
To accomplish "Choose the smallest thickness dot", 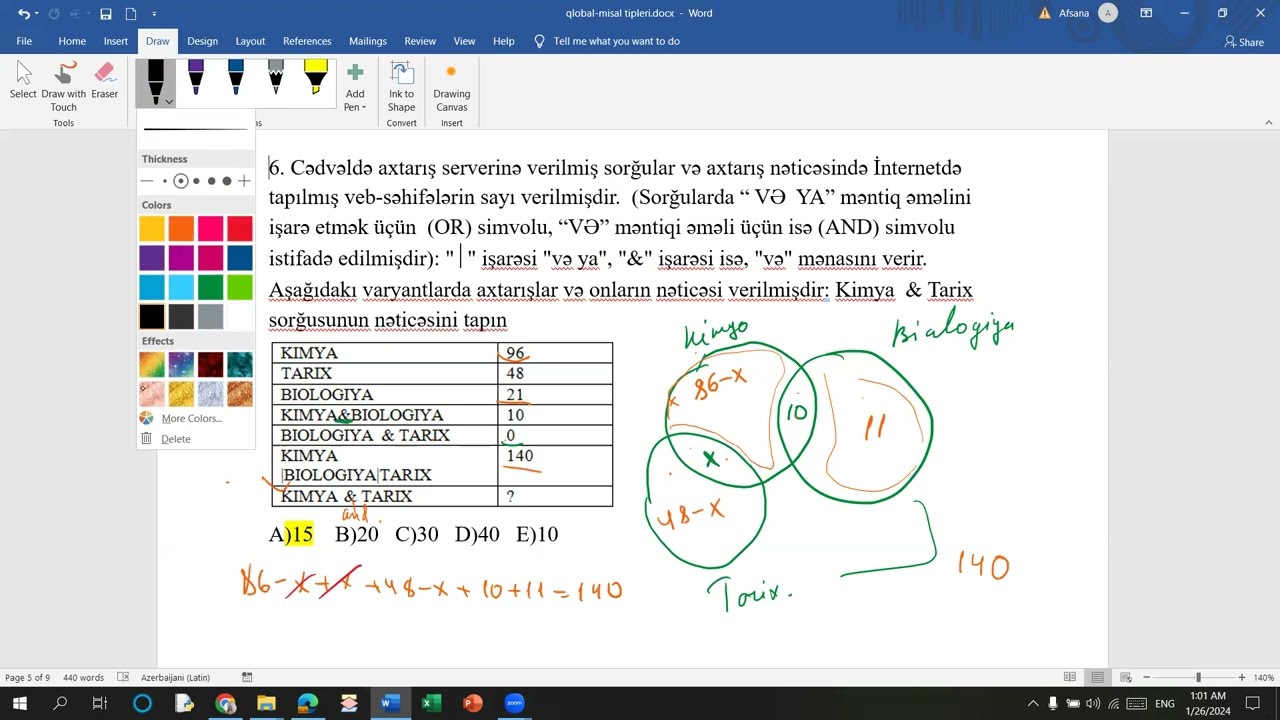I will (x=165, y=181).
